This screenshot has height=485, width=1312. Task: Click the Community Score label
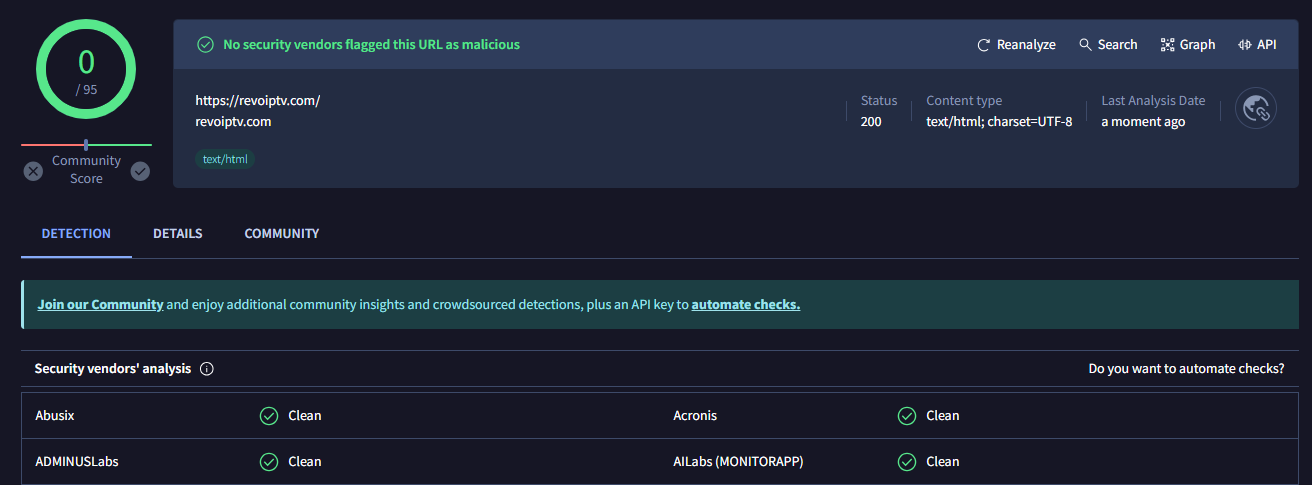point(86,170)
